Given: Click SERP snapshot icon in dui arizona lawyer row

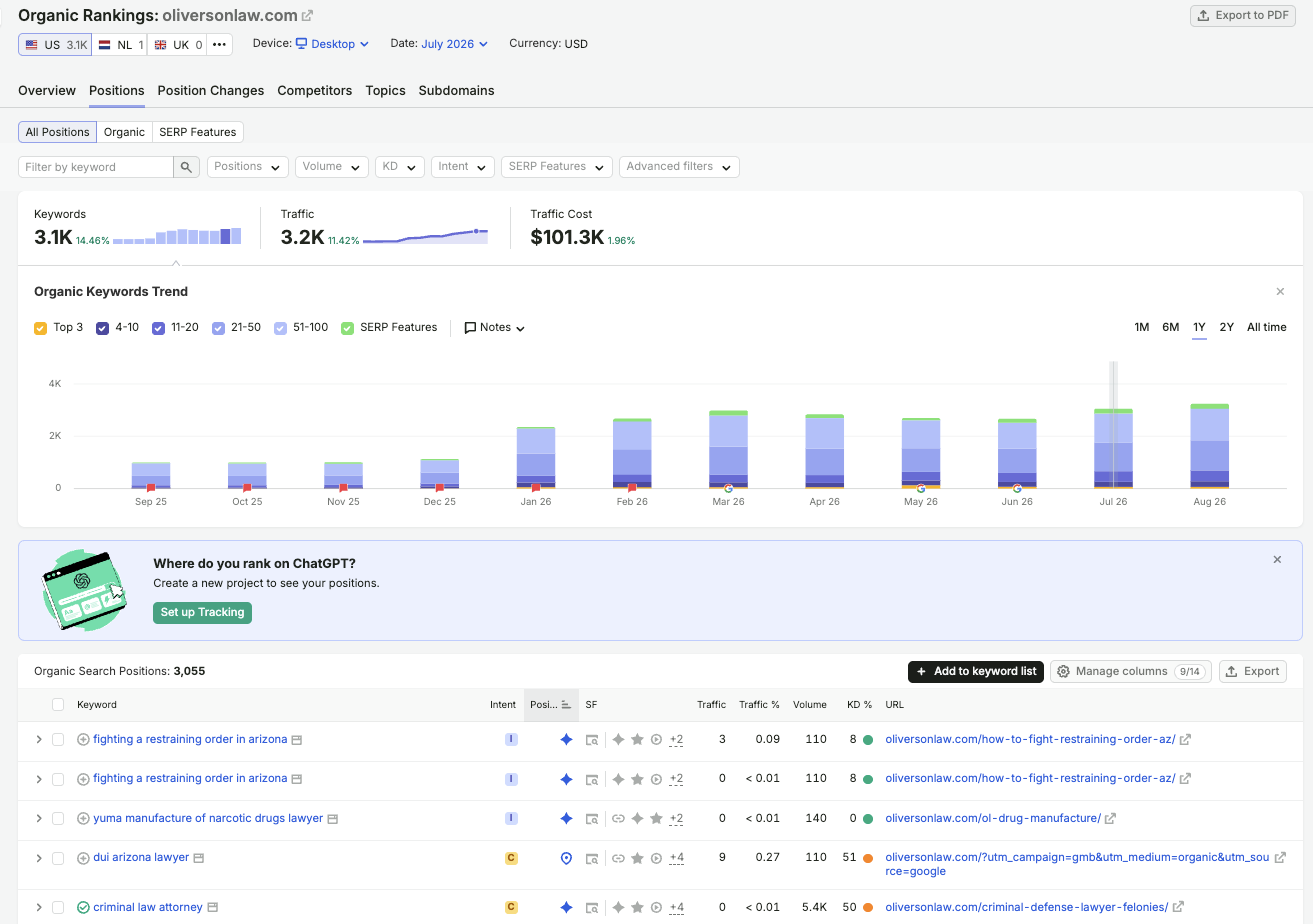Looking at the screenshot, I should click(592, 858).
